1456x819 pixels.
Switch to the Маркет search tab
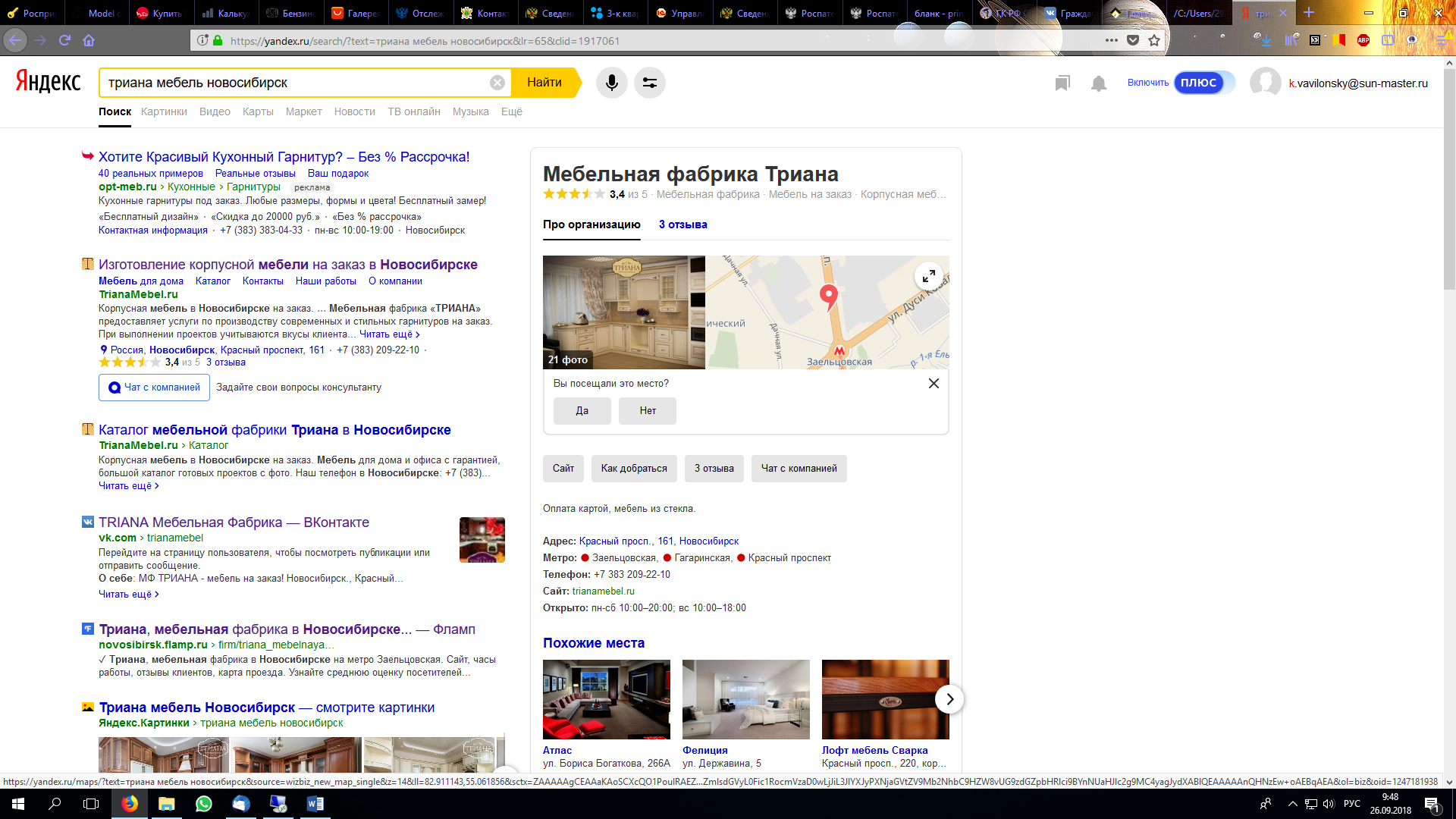pos(304,111)
